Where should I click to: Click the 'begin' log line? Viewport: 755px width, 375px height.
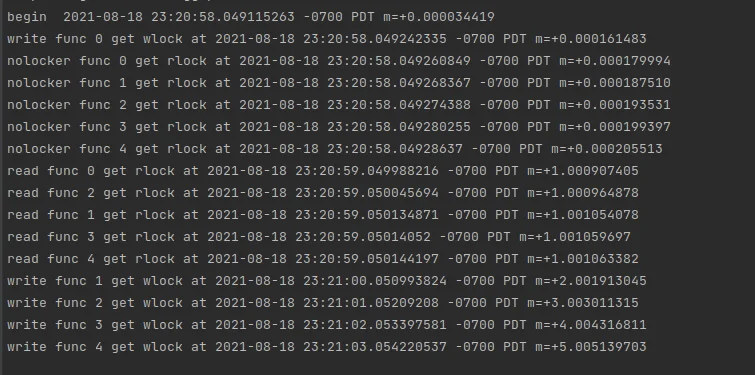point(251,17)
